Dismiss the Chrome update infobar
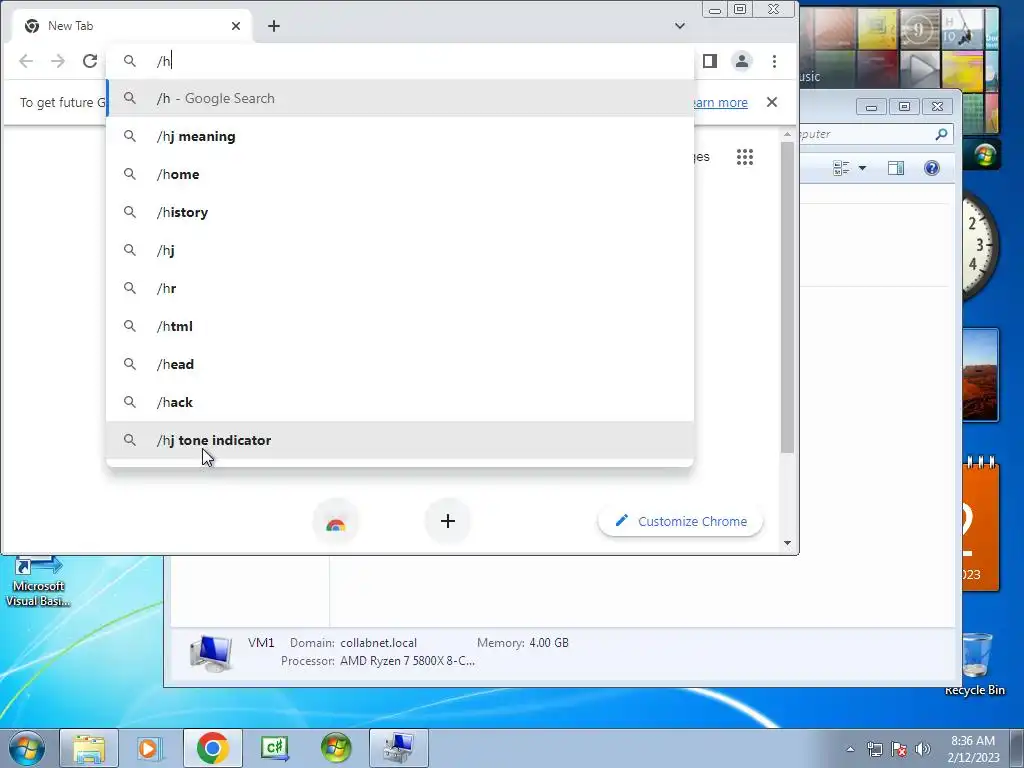 pyautogui.click(x=772, y=102)
